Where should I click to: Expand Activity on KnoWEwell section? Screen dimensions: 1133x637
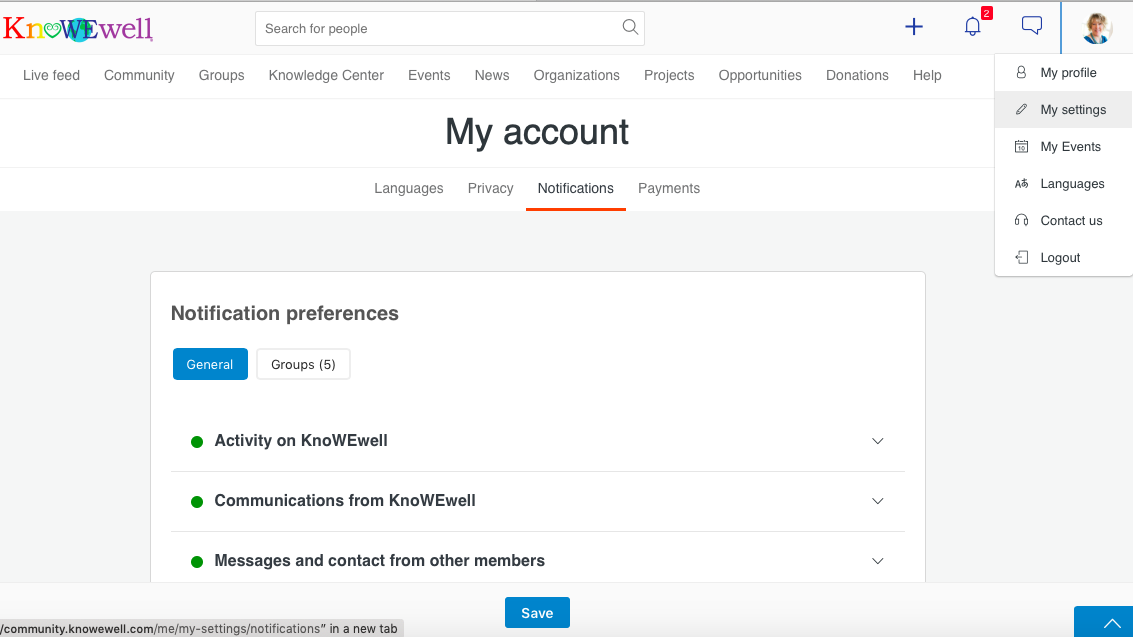coord(877,441)
